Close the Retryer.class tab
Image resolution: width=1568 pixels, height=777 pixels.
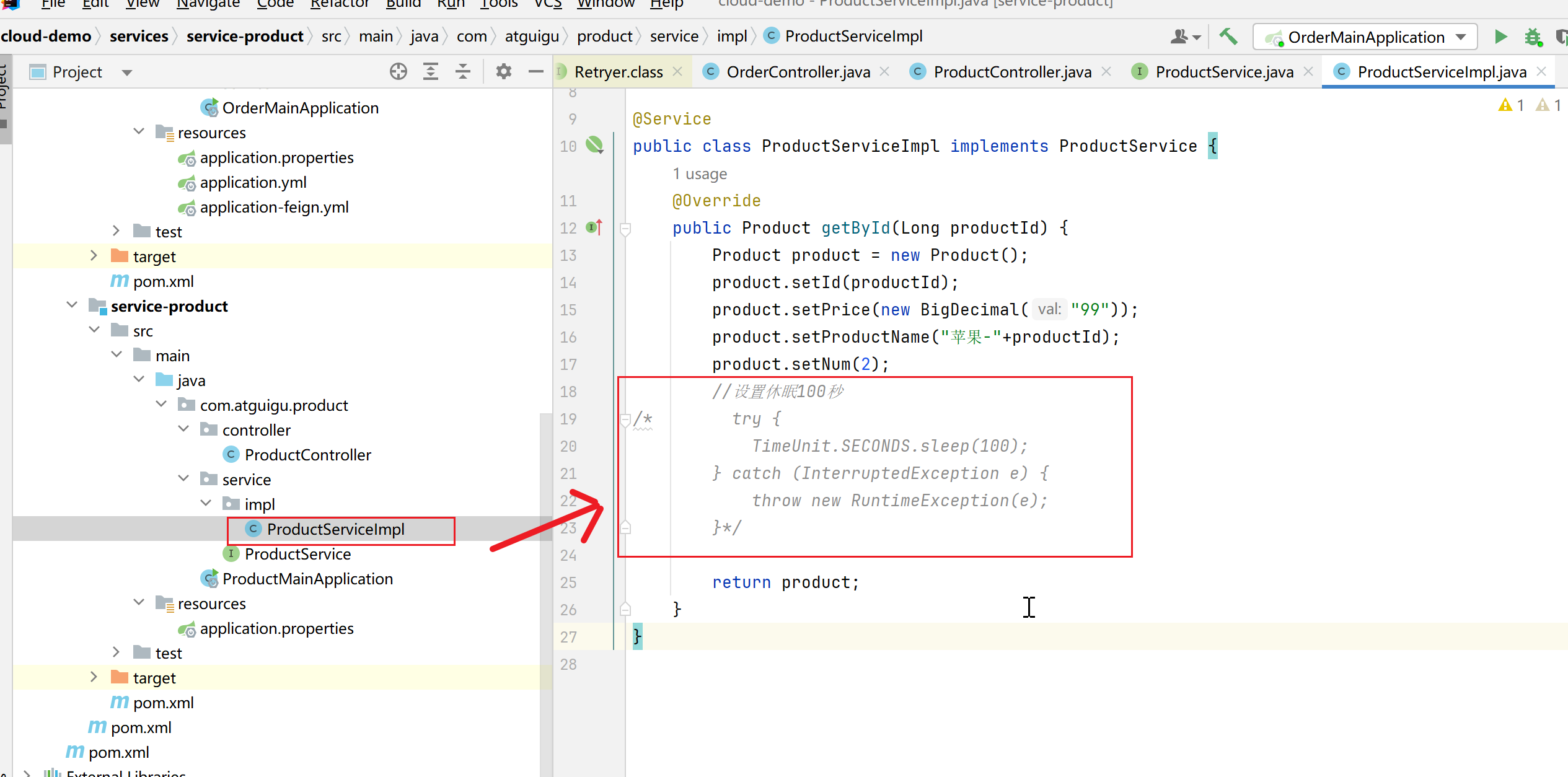(x=677, y=72)
